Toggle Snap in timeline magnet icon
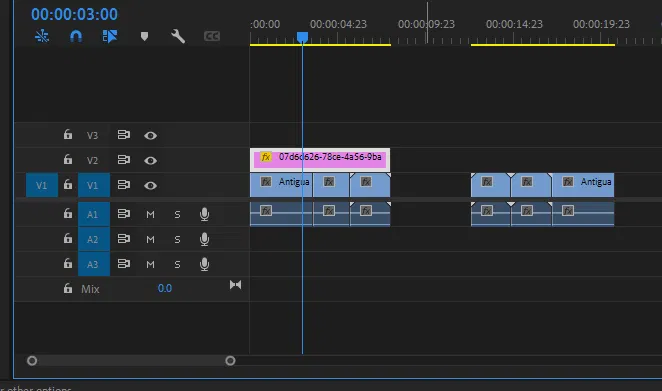Screen dimensions: 662x391 [76, 36]
